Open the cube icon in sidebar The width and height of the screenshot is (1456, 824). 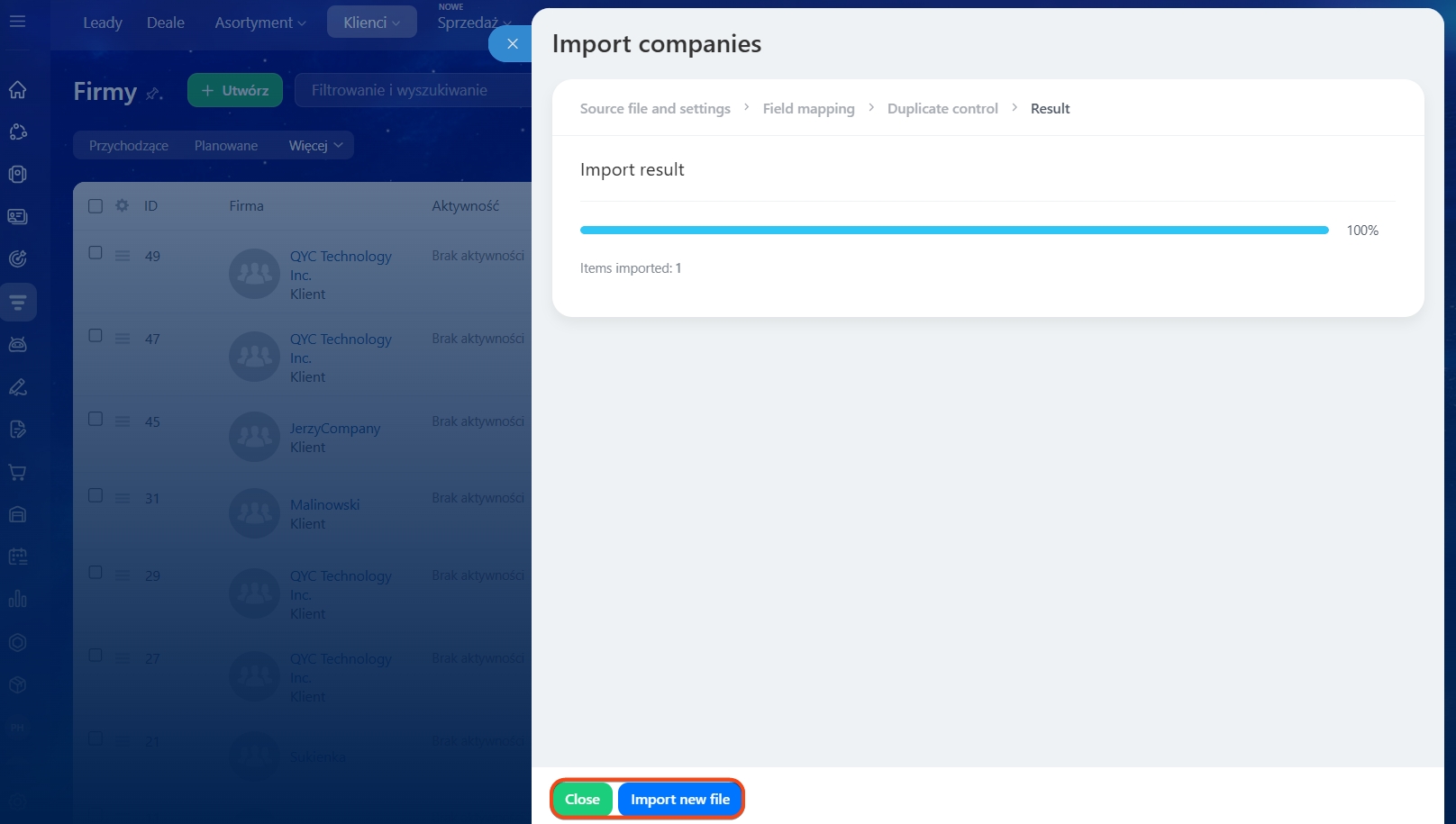pyautogui.click(x=17, y=684)
